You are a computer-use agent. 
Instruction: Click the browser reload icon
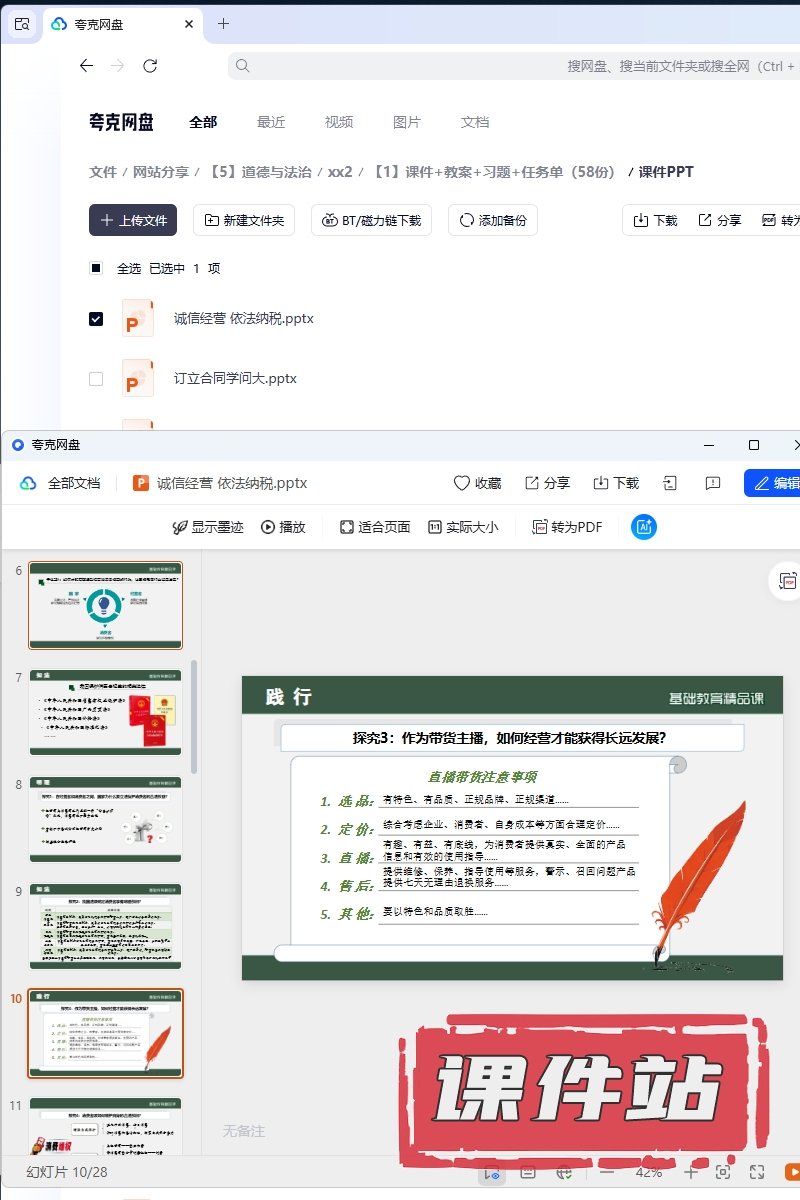(x=150, y=66)
